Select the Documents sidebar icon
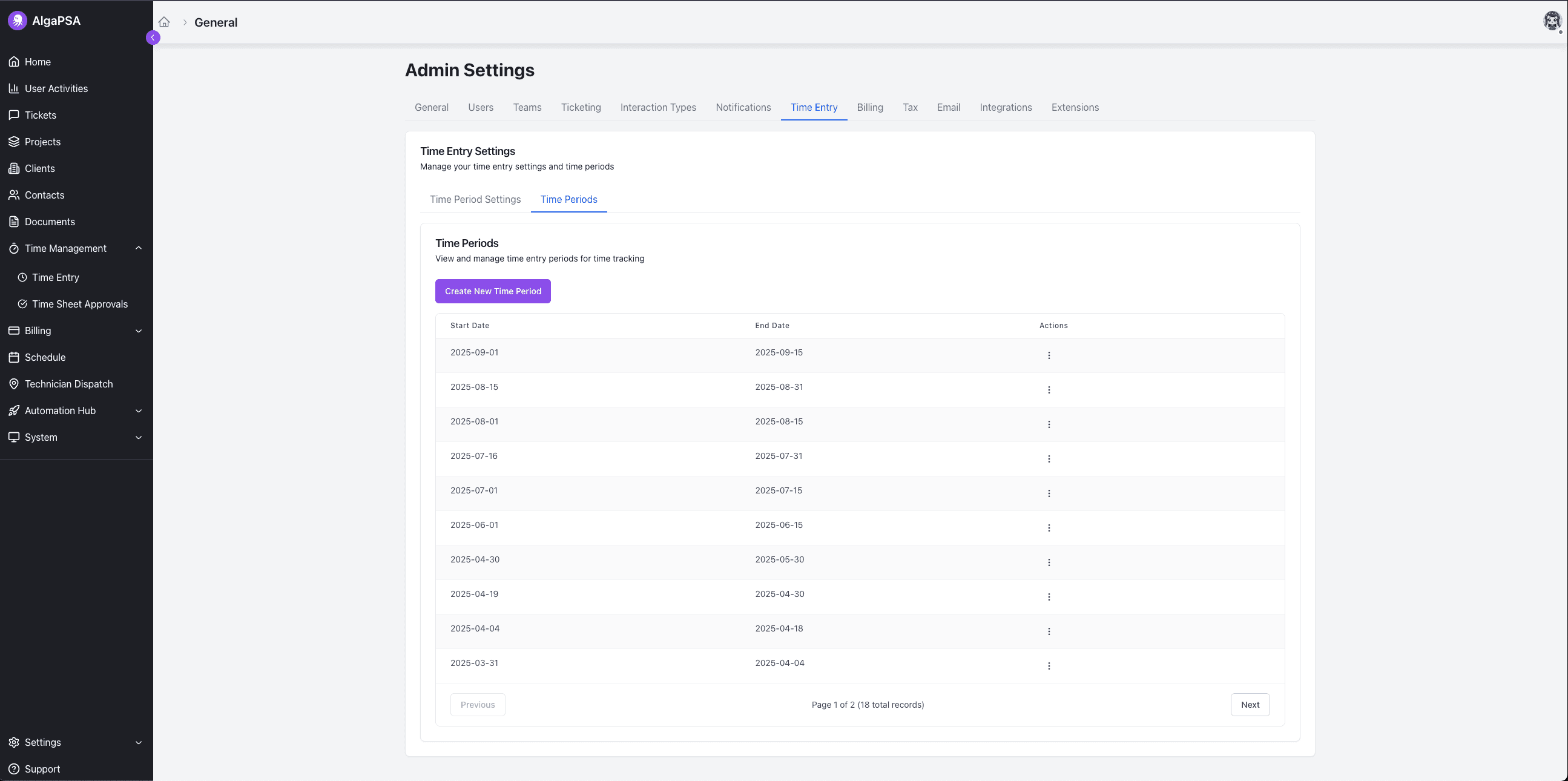Screen dimensions: 1568x781 click(x=15, y=222)
